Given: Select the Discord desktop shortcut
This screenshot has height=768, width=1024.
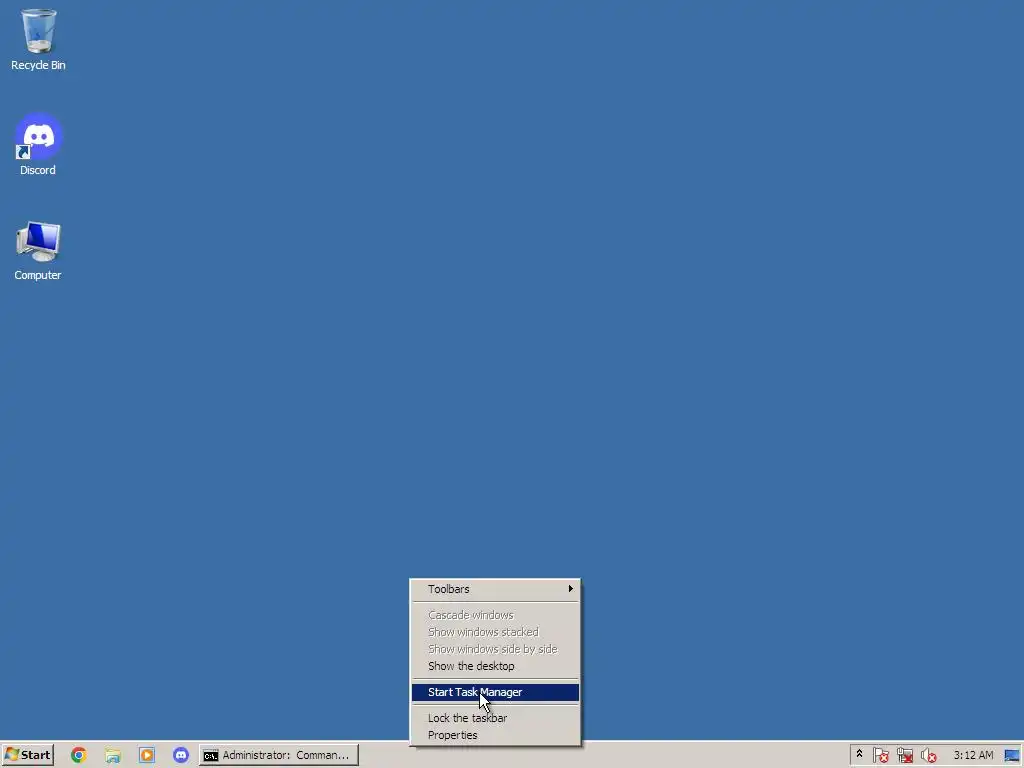Looking at the screenshot, I should point(38,144).
